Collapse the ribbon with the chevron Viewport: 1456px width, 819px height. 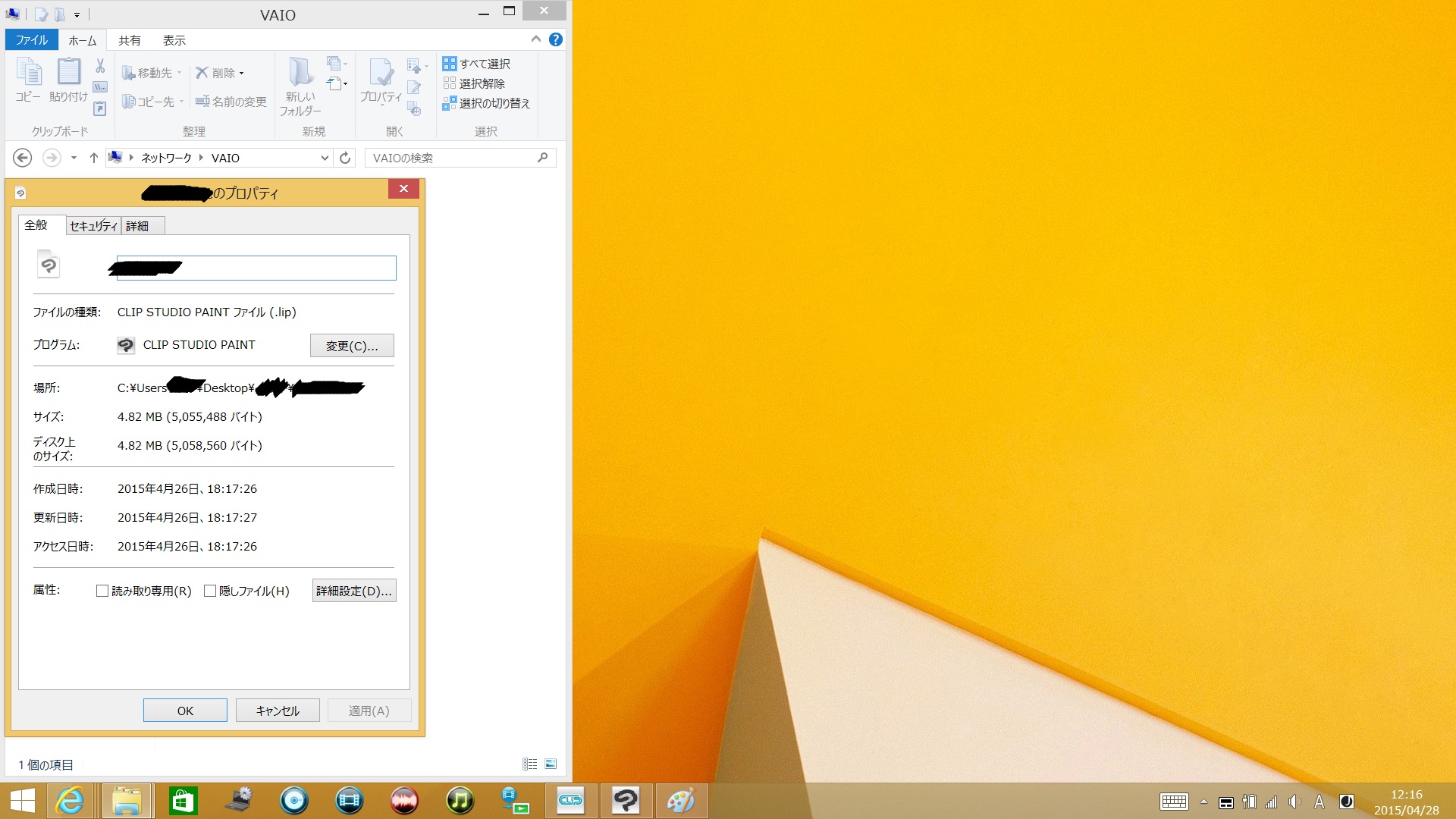(536, 39)
